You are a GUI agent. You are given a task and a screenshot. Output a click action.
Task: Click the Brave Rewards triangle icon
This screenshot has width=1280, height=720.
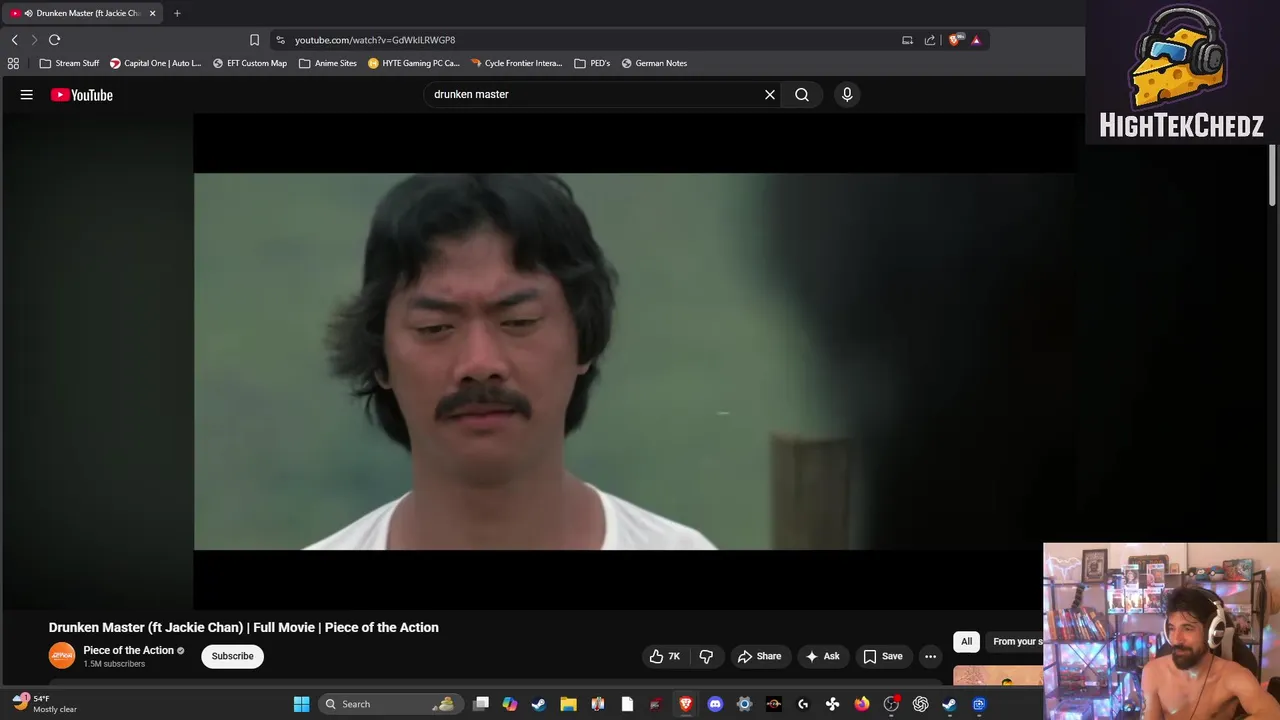coord(976,40)
